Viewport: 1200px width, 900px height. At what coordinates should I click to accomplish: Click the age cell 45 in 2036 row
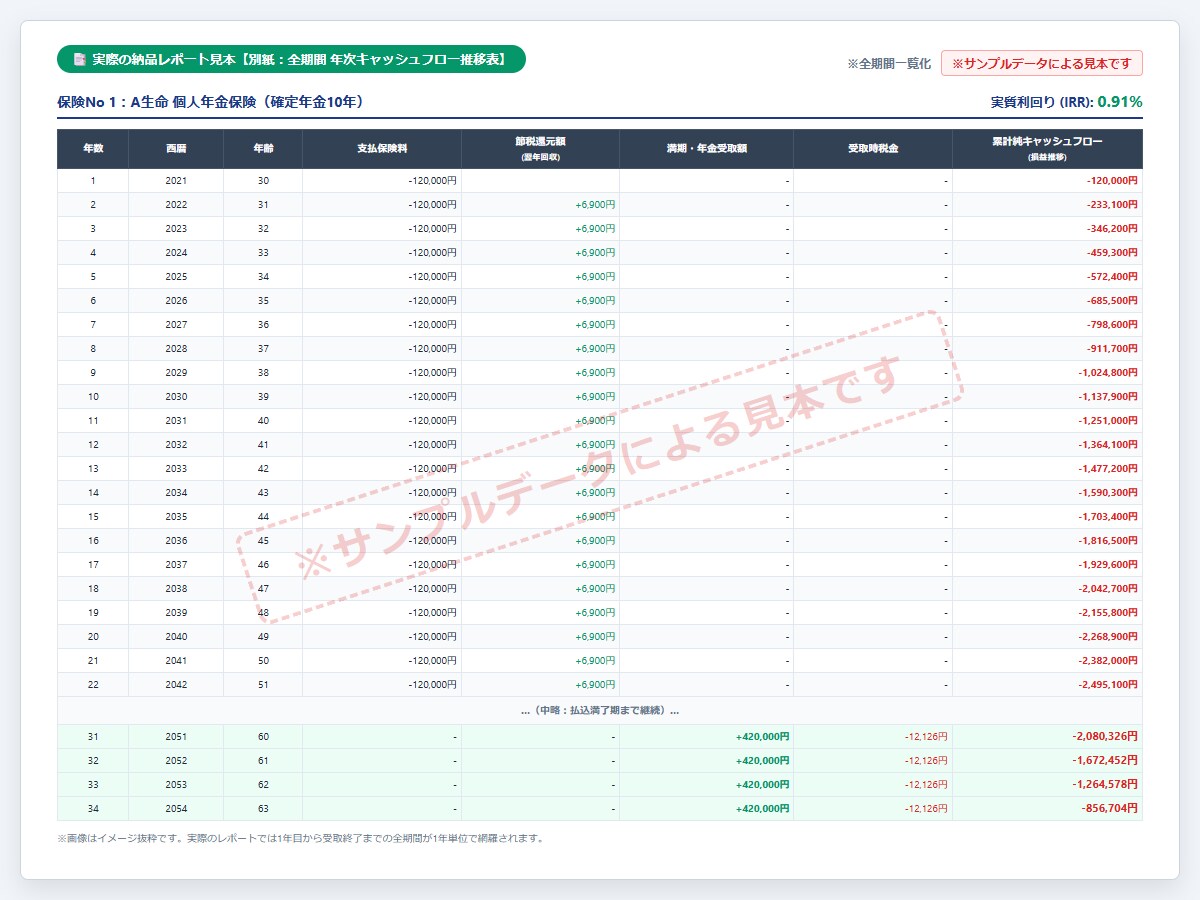coord(263,541)
